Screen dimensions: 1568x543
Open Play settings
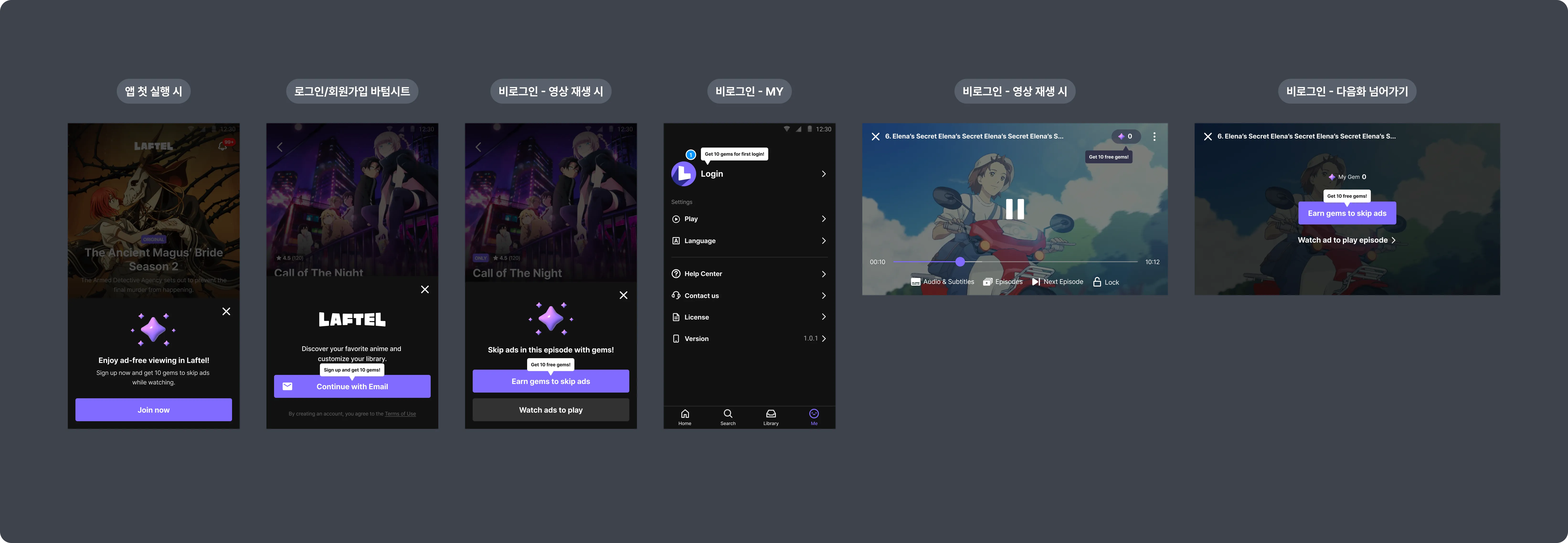coord(749,219)
